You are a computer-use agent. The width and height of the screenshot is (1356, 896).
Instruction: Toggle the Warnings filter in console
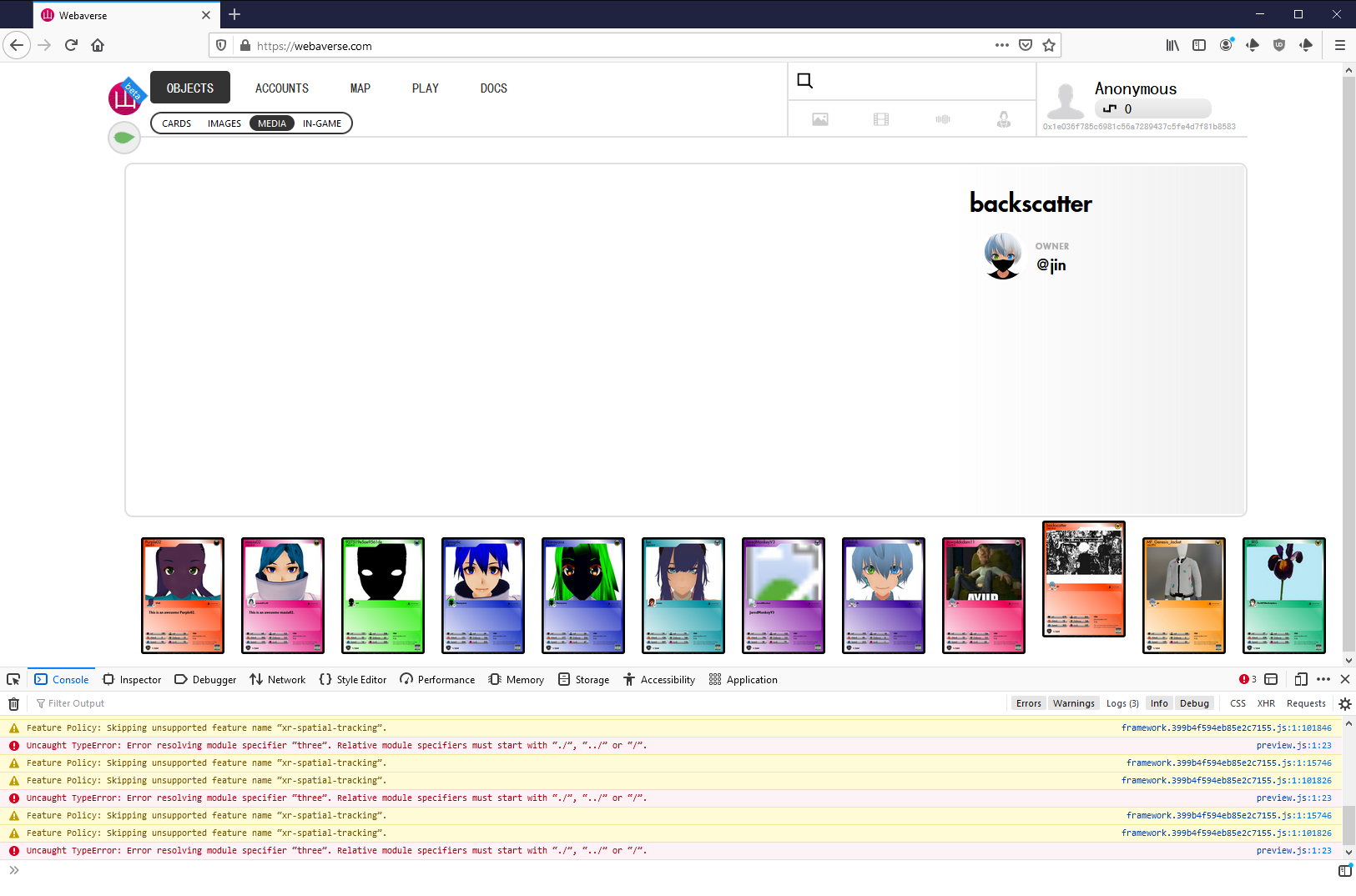[x=1073, y=702]
